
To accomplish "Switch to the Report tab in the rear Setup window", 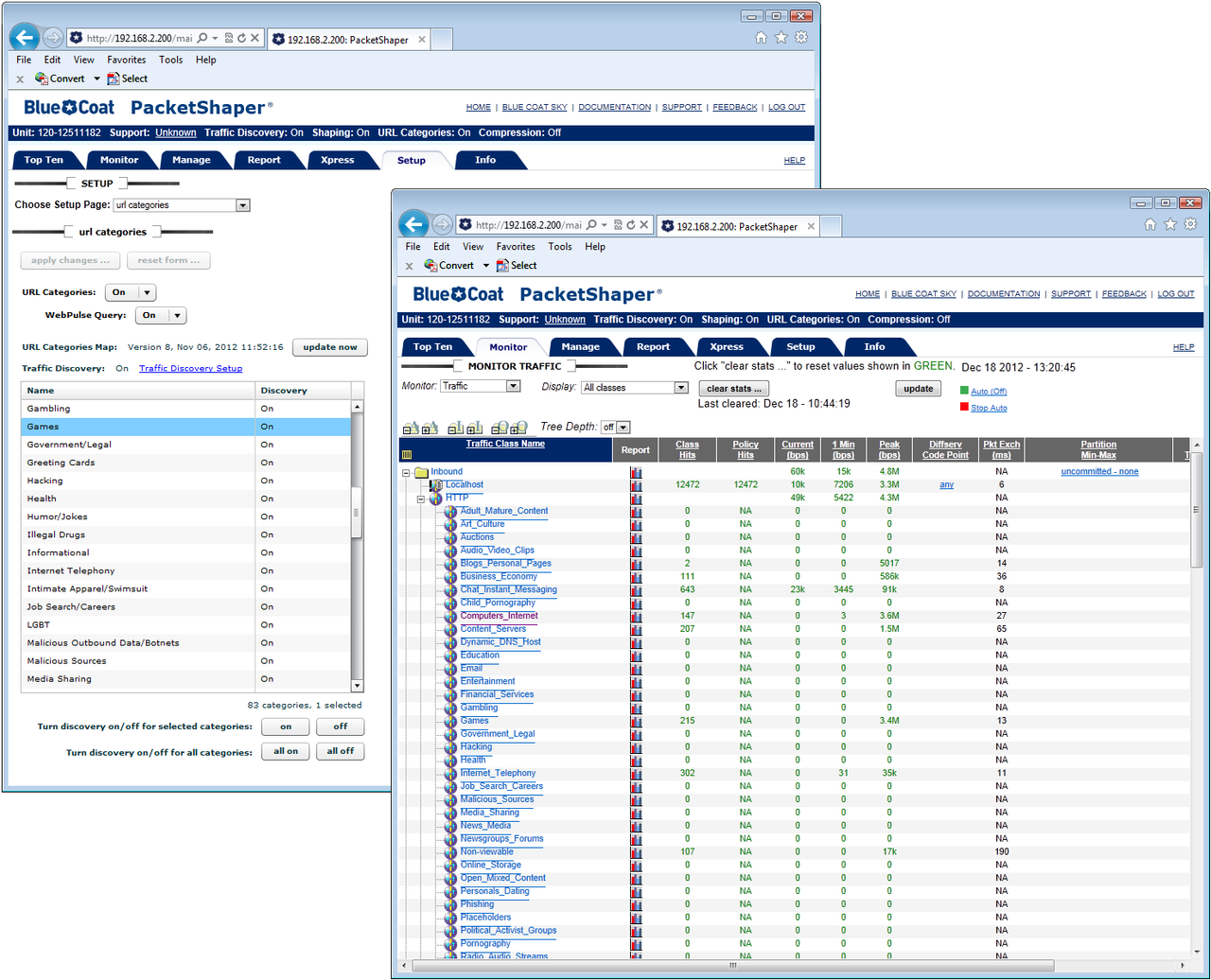I will pos(264,160).
